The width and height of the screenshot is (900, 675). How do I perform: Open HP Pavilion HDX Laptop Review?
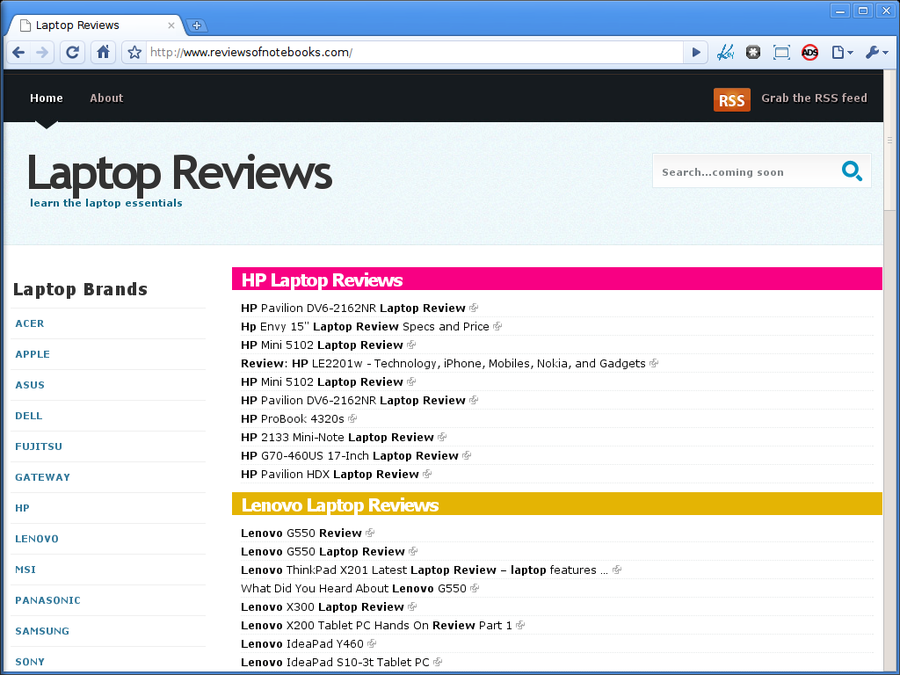(330, 474)
